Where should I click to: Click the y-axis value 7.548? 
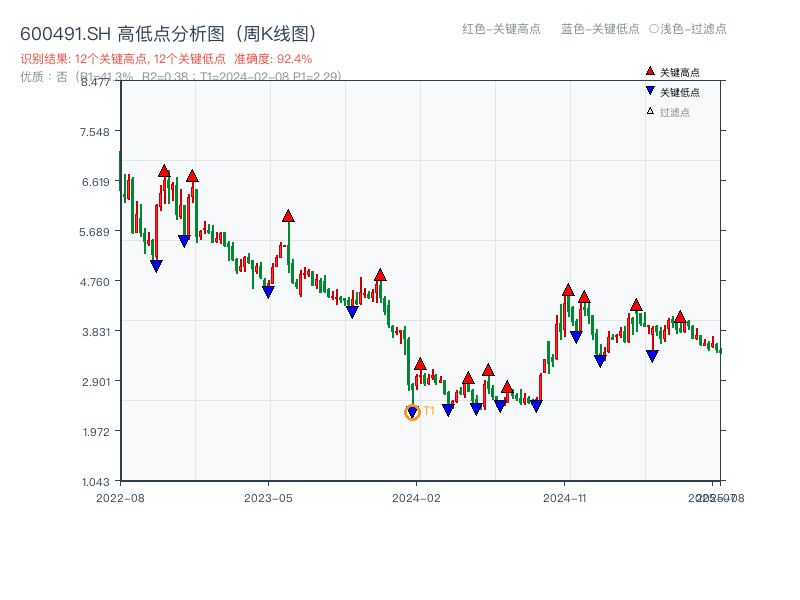(94, 132)
